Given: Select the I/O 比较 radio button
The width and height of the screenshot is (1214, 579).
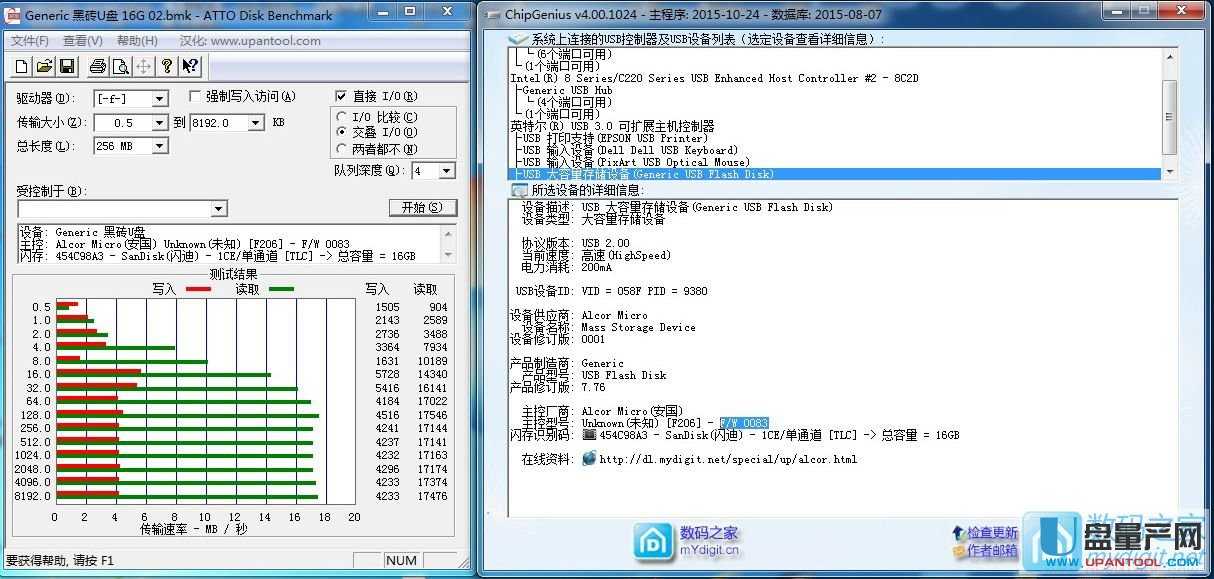Looking at the screenshot, I should [342, 117].
